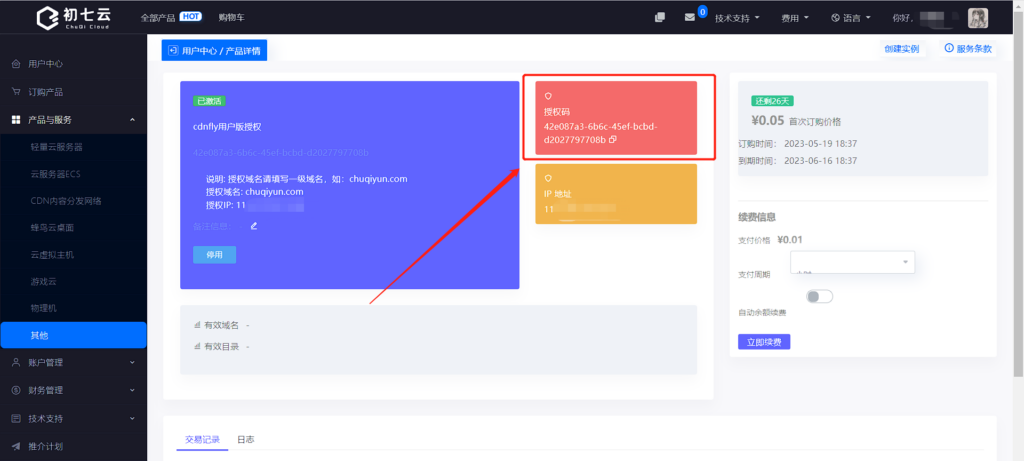Image resolution: width=1024 pixels, height=461 pixels.
Task: Click the breadcrumb back icon before 用户中心
Action: 173,50
